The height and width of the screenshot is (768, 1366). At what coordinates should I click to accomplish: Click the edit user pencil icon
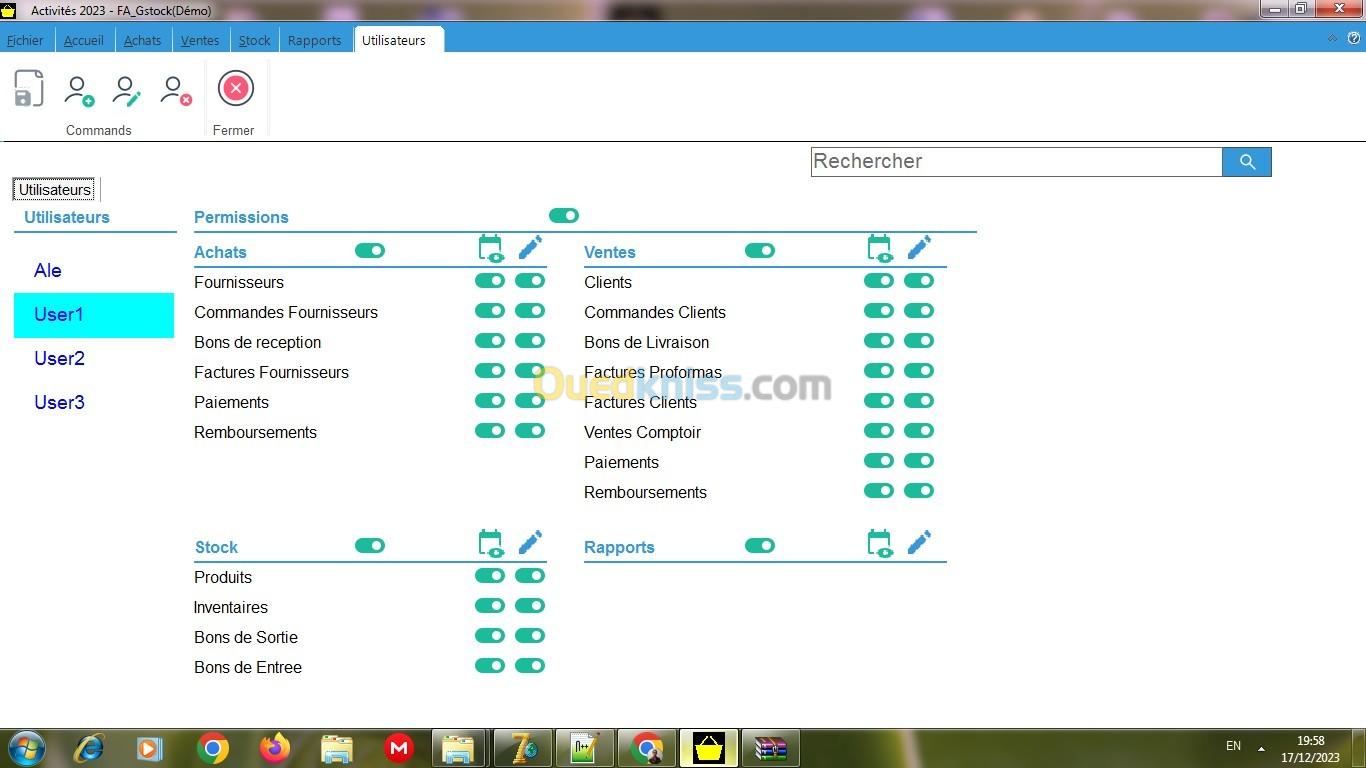pos(127,90)
